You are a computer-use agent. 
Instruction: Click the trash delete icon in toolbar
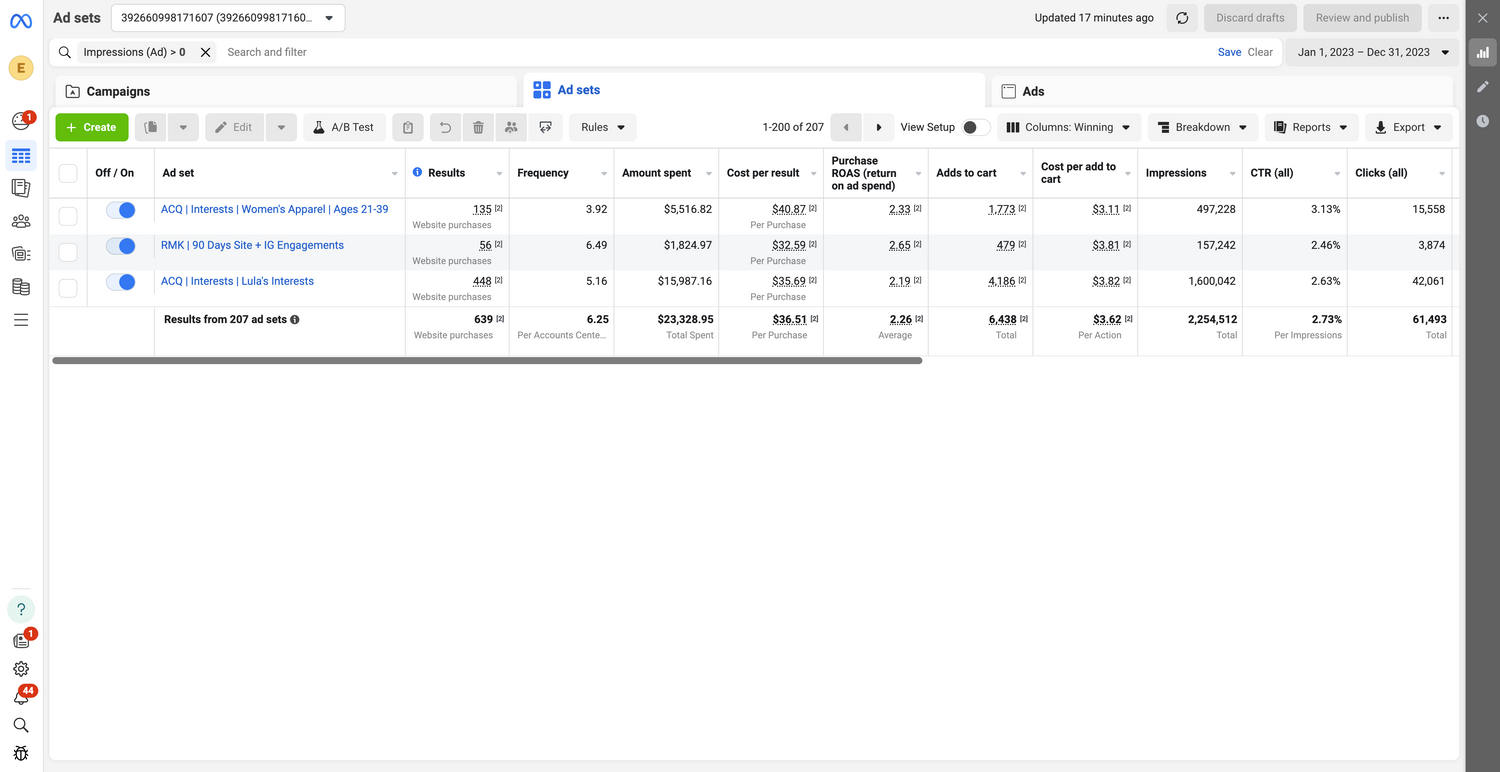(478, 127)
